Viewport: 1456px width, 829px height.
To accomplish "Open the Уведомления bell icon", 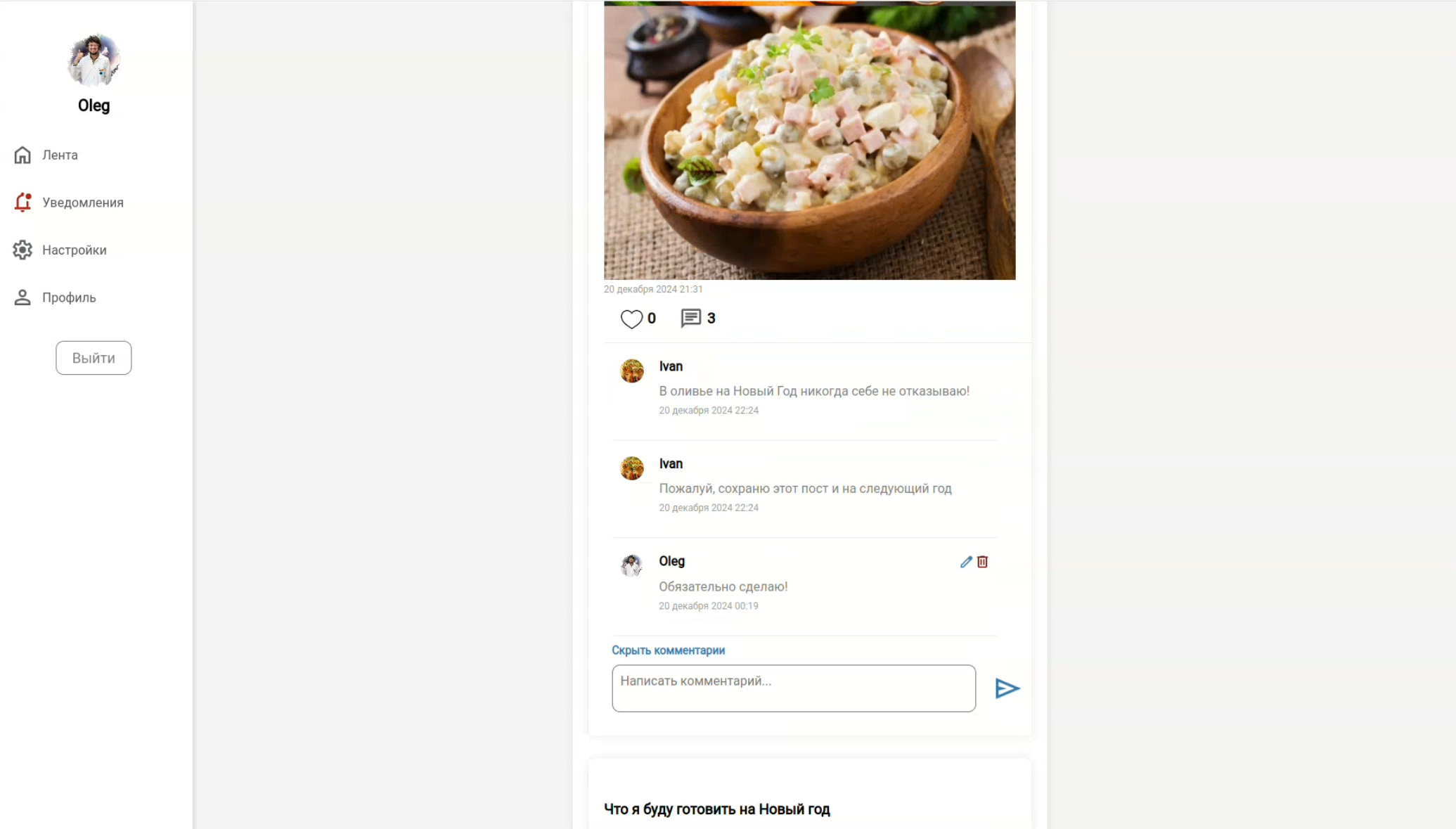I will pyautogui.click(x=22, y=203).
